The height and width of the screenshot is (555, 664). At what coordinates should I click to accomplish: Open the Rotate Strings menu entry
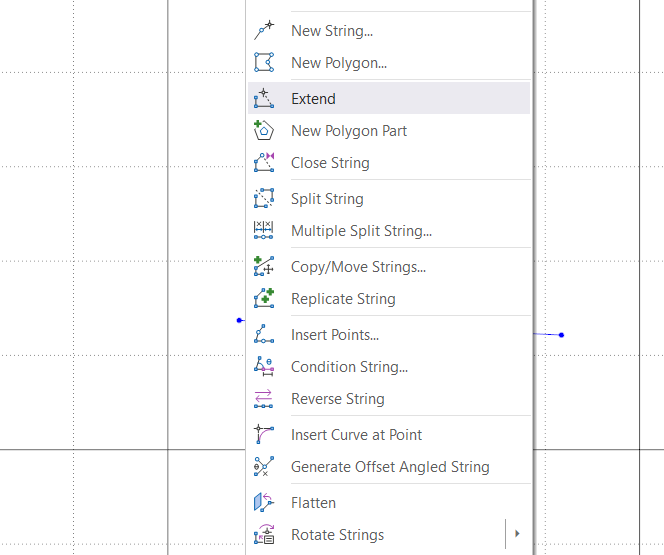tap(337, 535)
